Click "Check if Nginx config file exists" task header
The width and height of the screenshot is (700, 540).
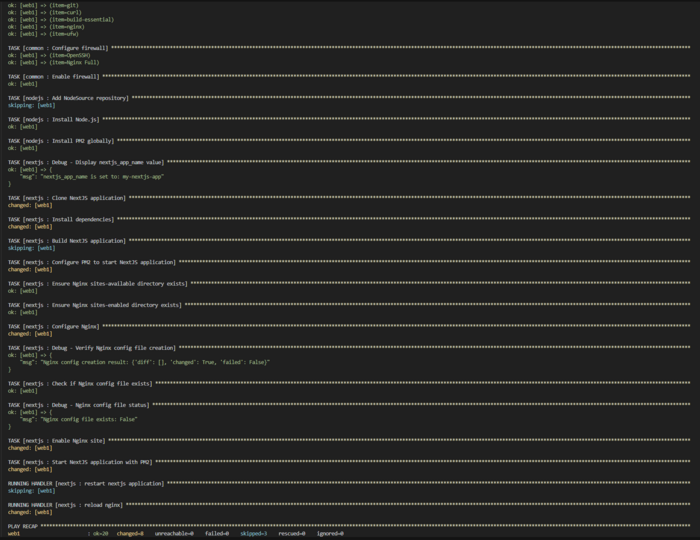[80, 384]
